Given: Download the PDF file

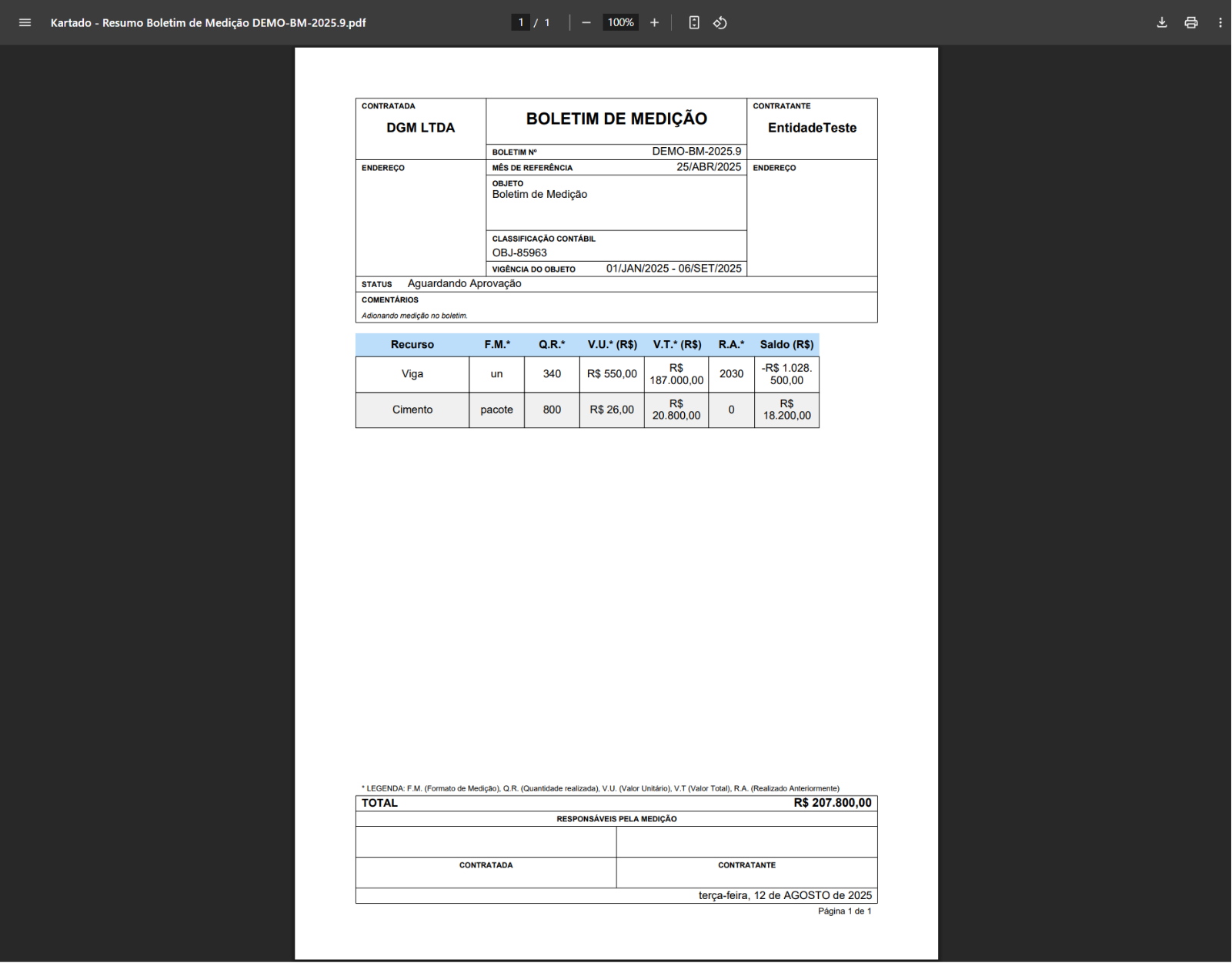Looking at the screenshot, I should click(x=1162, y=22).
